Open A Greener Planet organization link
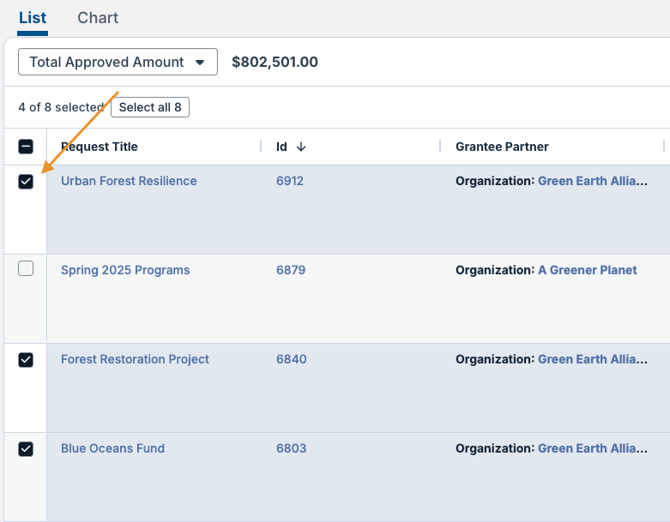 click(587, 270)
